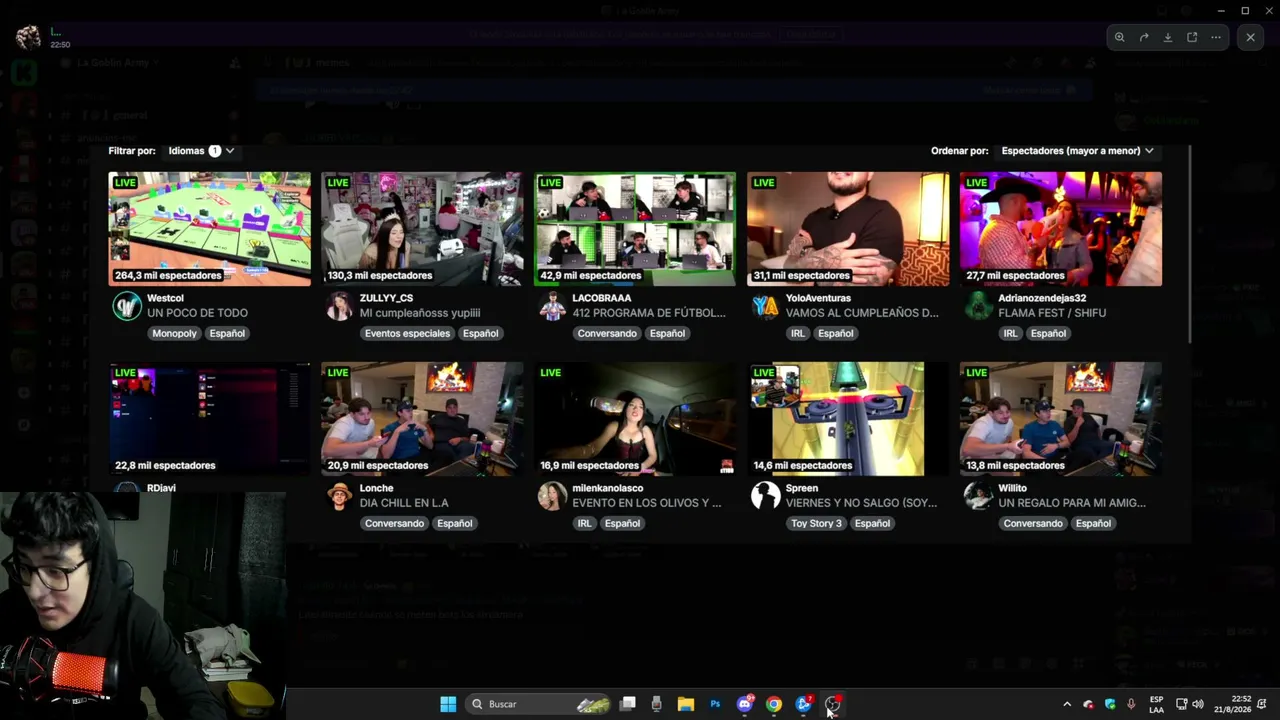1280x720 pixels.
Task: Expand the Idiomas filter dropdown
Action: click(x=201, y=151)
